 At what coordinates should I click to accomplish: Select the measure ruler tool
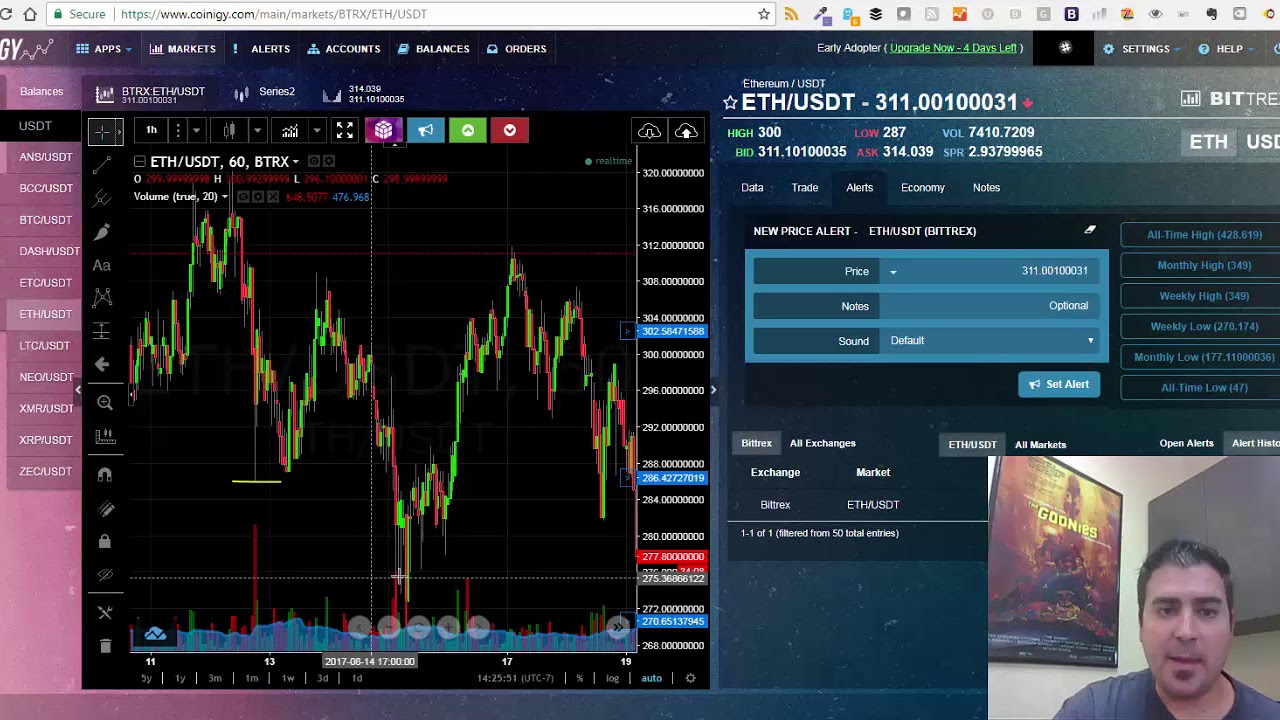104,437
